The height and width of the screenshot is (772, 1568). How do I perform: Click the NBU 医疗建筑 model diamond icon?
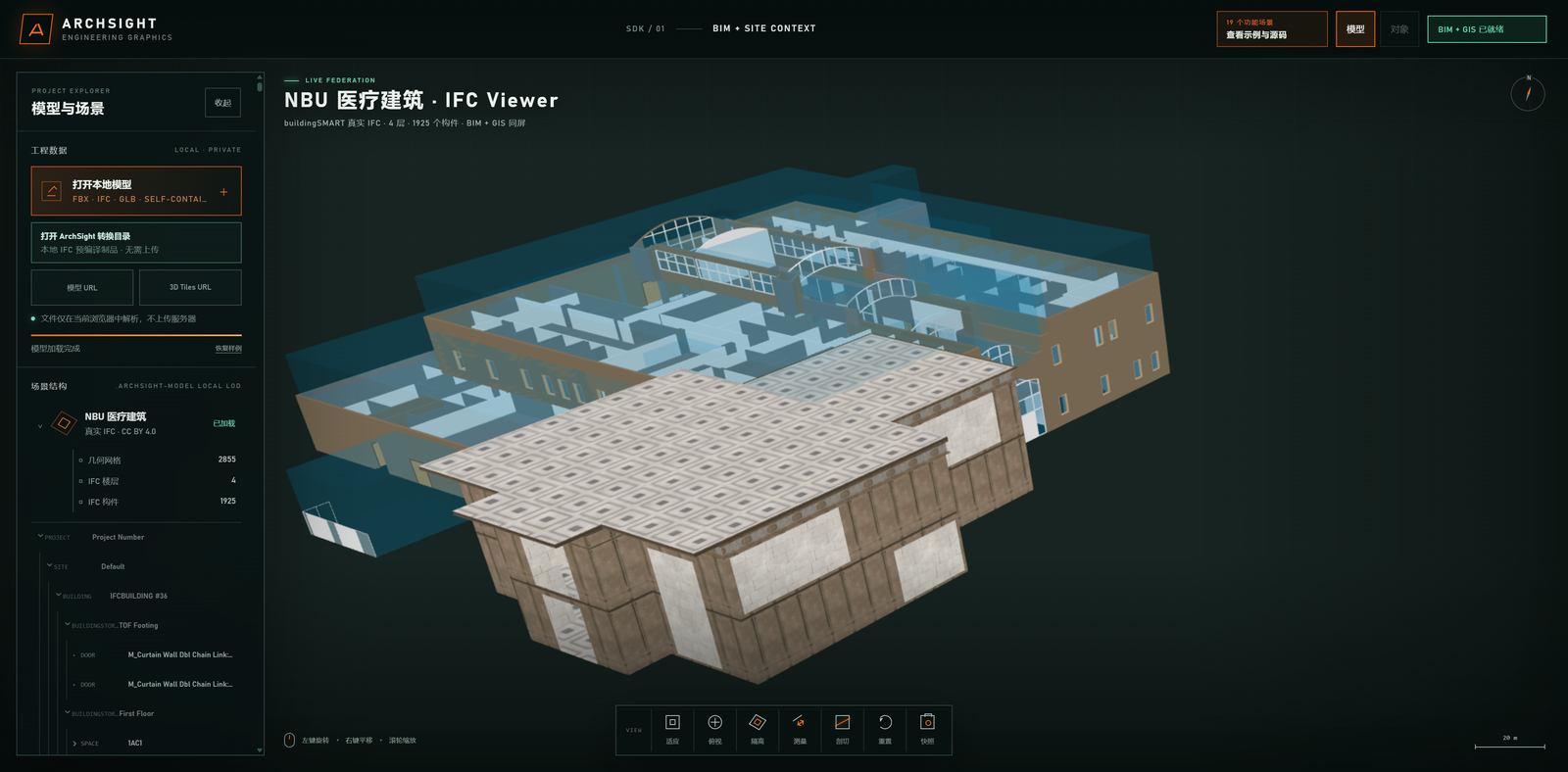pos(64,423)
